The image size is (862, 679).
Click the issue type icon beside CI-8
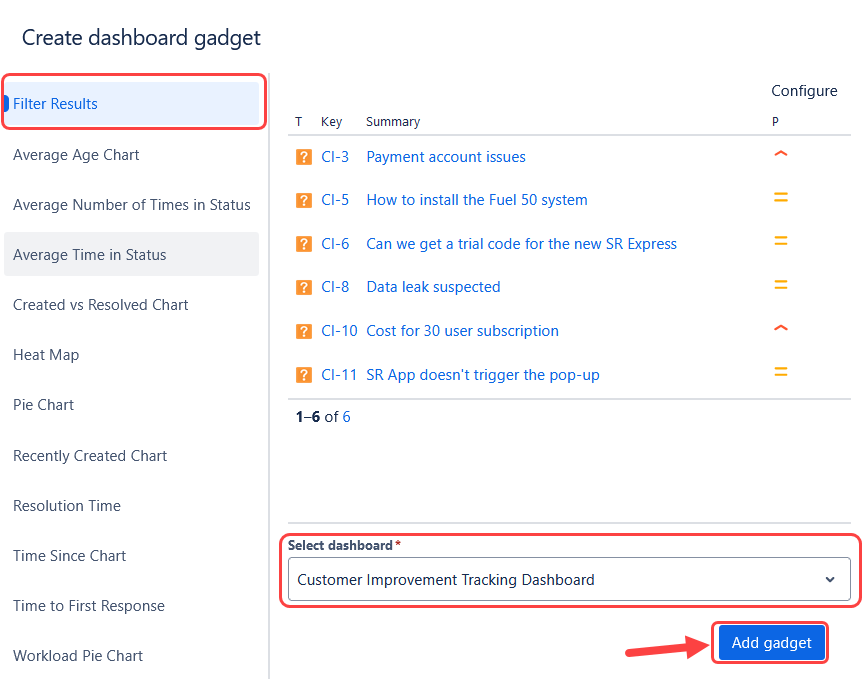pyautogui.click(x=303, y=287)
